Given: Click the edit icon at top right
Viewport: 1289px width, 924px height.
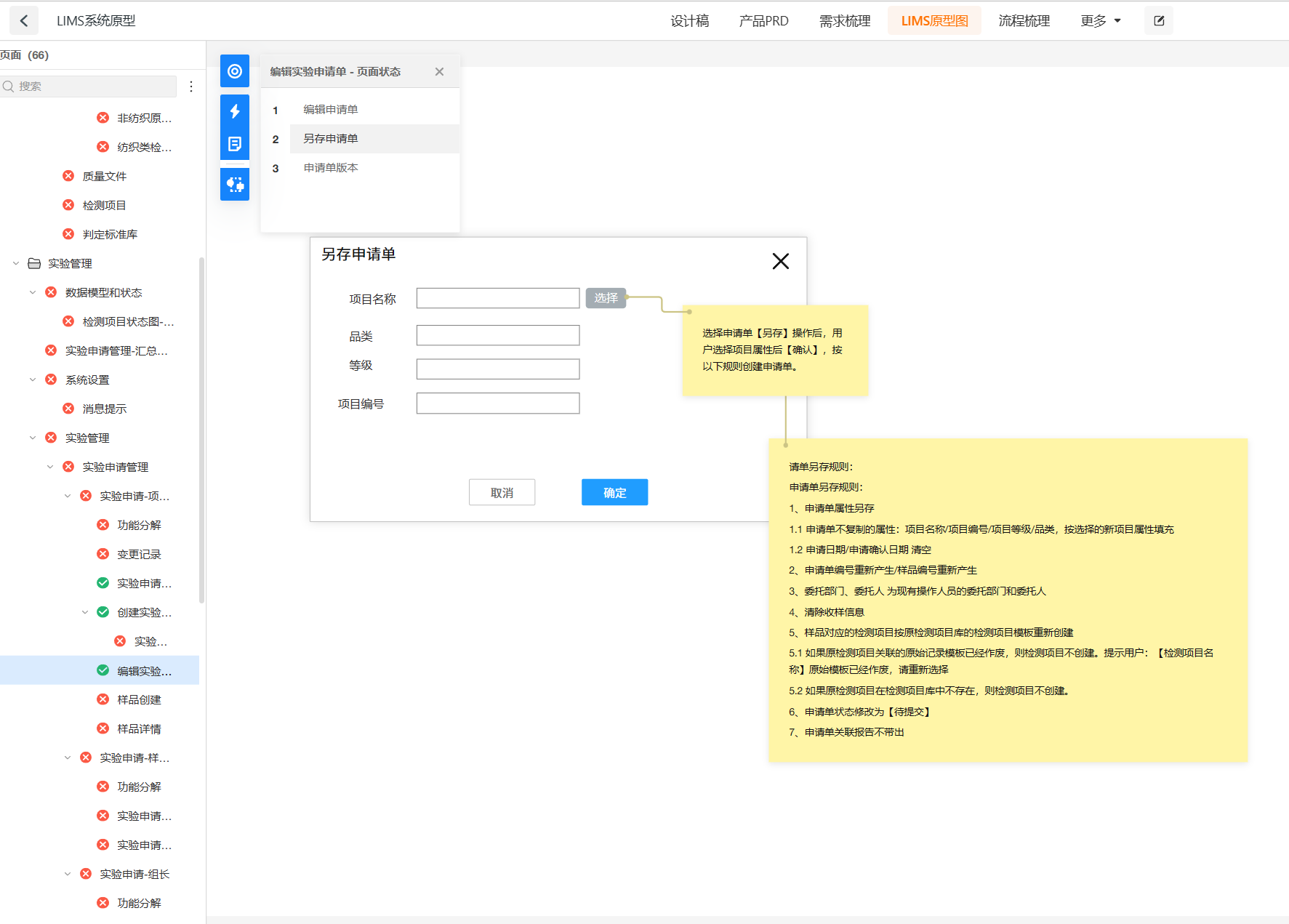Looking at the screenshot, I should click(1159, 21).
